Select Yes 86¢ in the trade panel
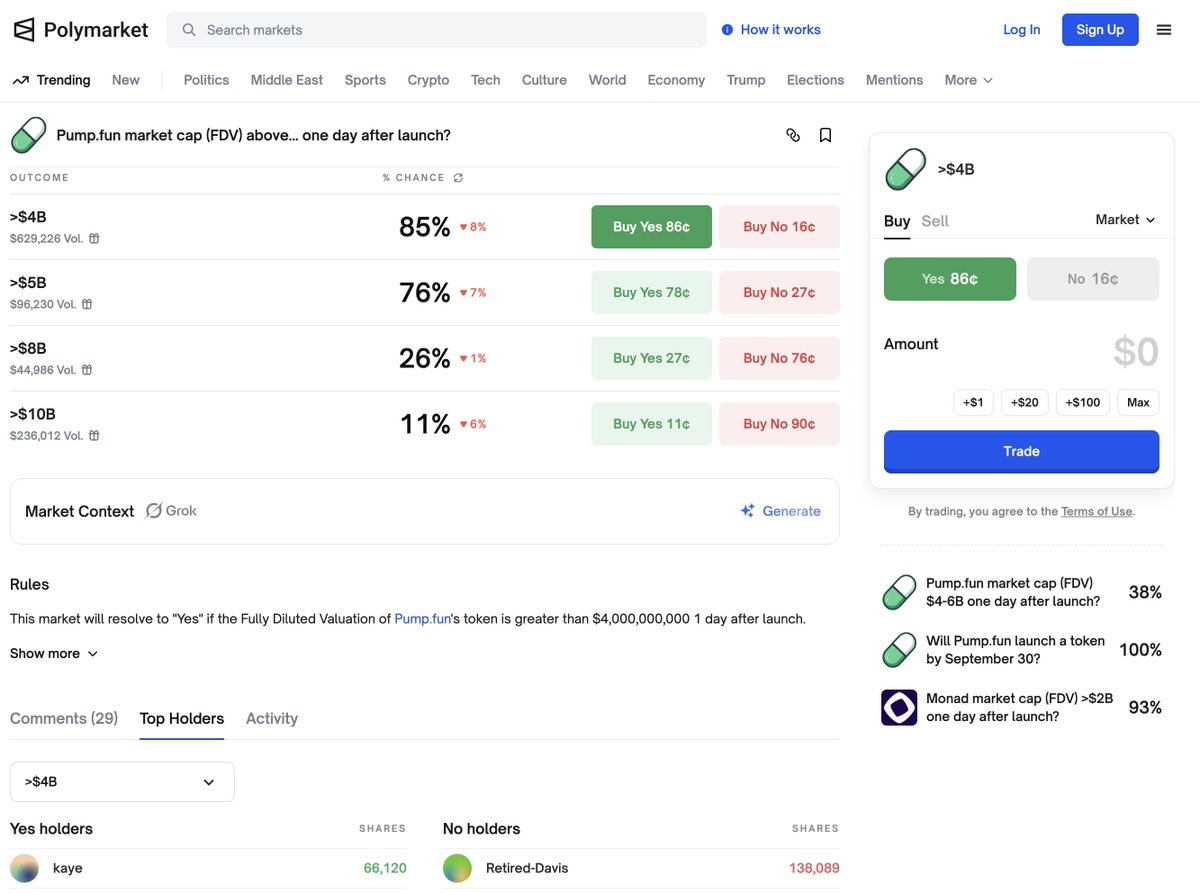1200x893 pixels. click(x=950, y=279)
